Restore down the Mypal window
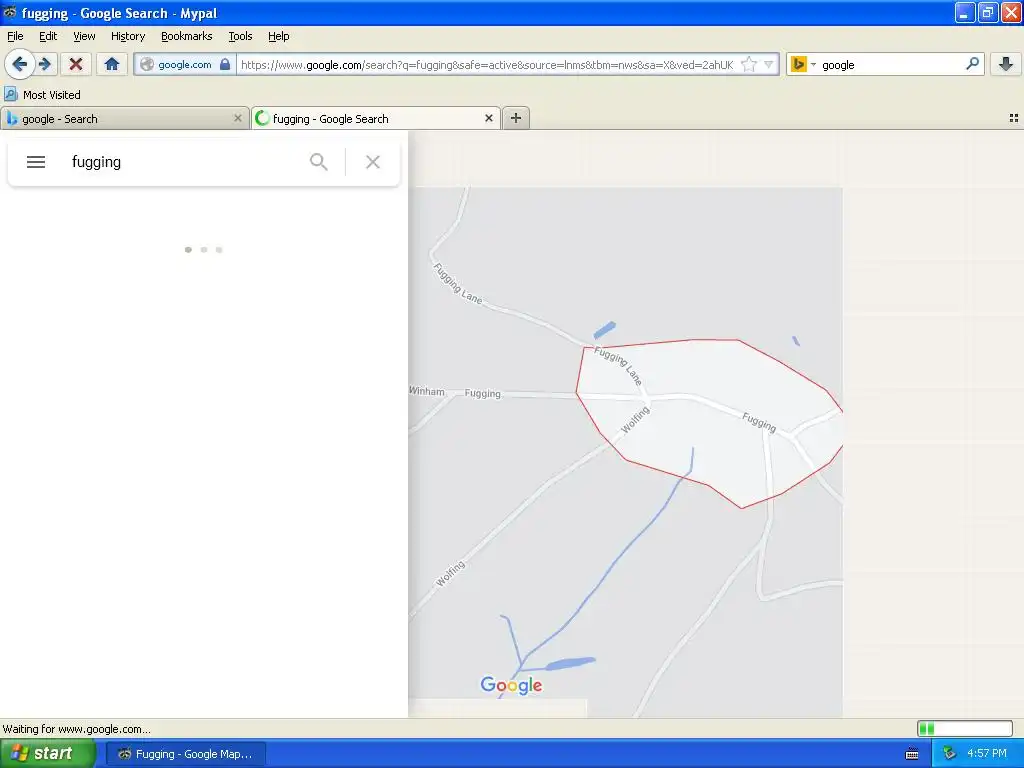The height and width of the screenshot is (768, 1024). click(x=987, y=12)
